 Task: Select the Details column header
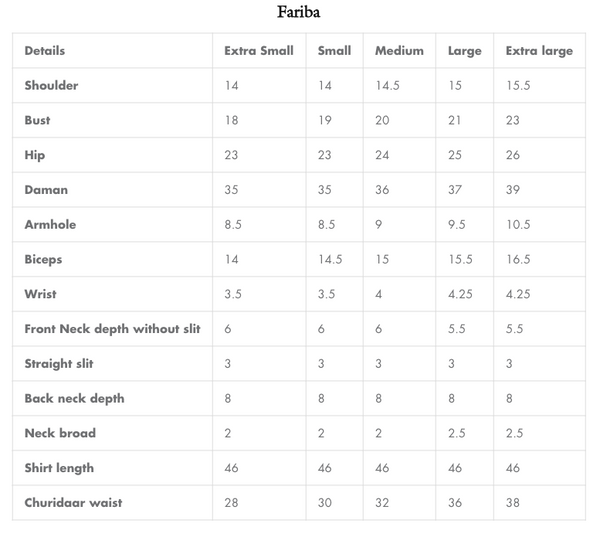click(x=45, y=51)
